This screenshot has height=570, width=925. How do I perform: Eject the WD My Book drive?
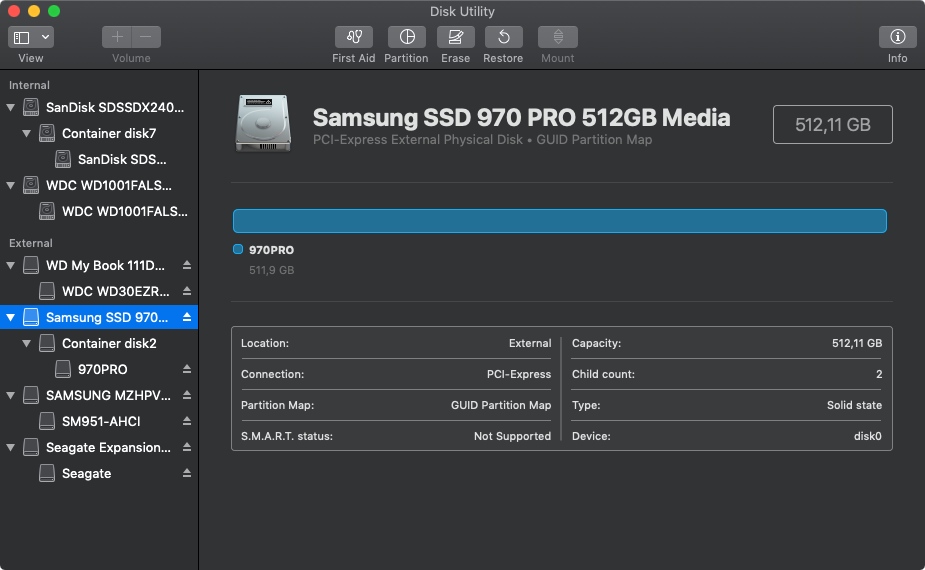tap(186, 265)
